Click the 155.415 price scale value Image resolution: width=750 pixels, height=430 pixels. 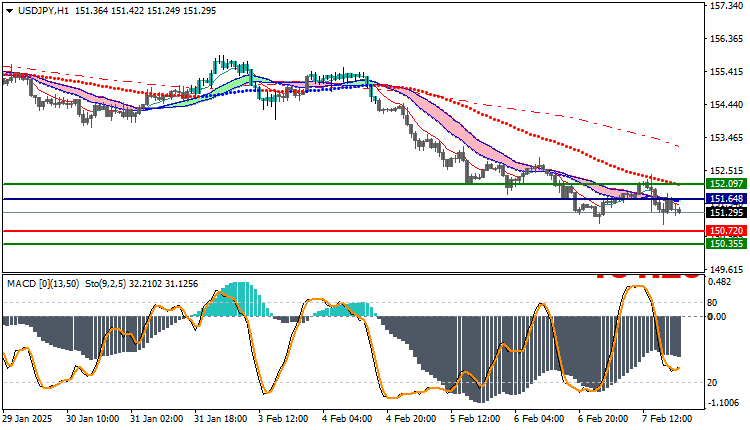727,72
